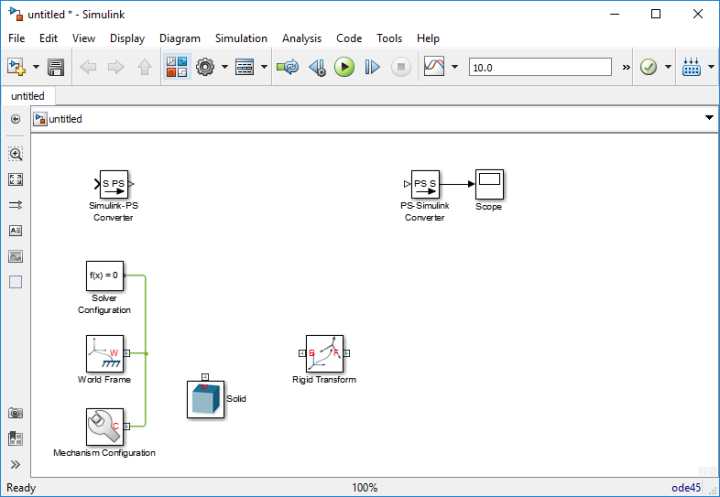Click the simulation stop time field 10.0
The image size is (720, 497).
pos(540,67)
